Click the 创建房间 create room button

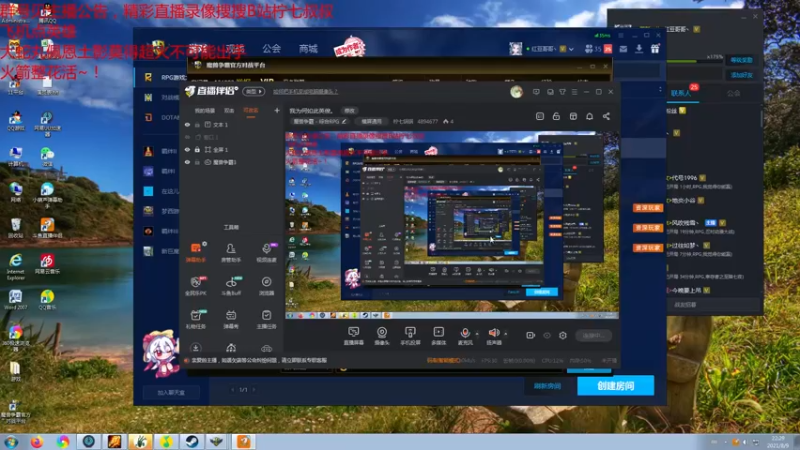[x=616, y=386]
